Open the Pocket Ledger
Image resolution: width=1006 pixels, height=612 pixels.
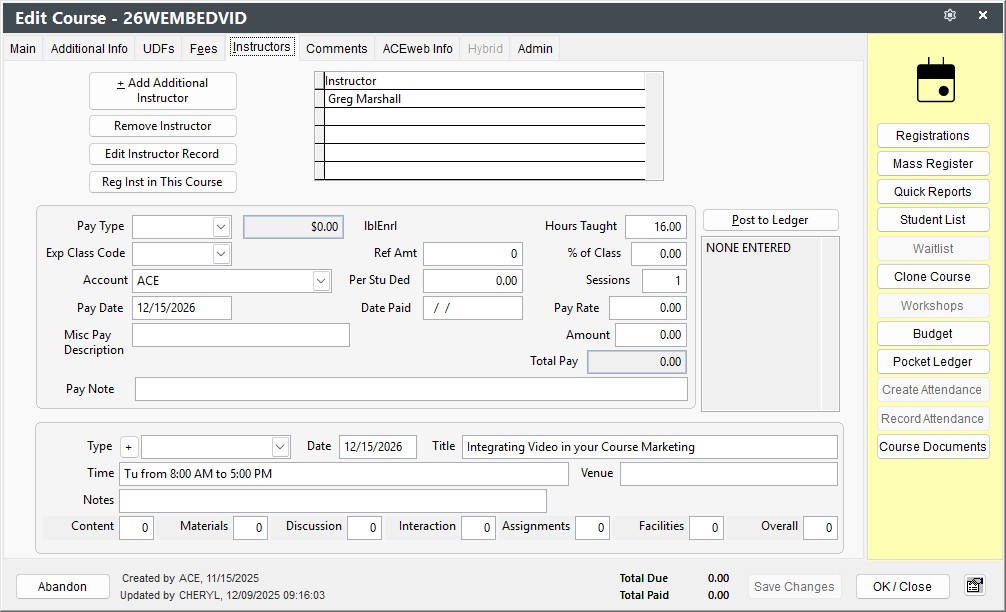point(933,362)
